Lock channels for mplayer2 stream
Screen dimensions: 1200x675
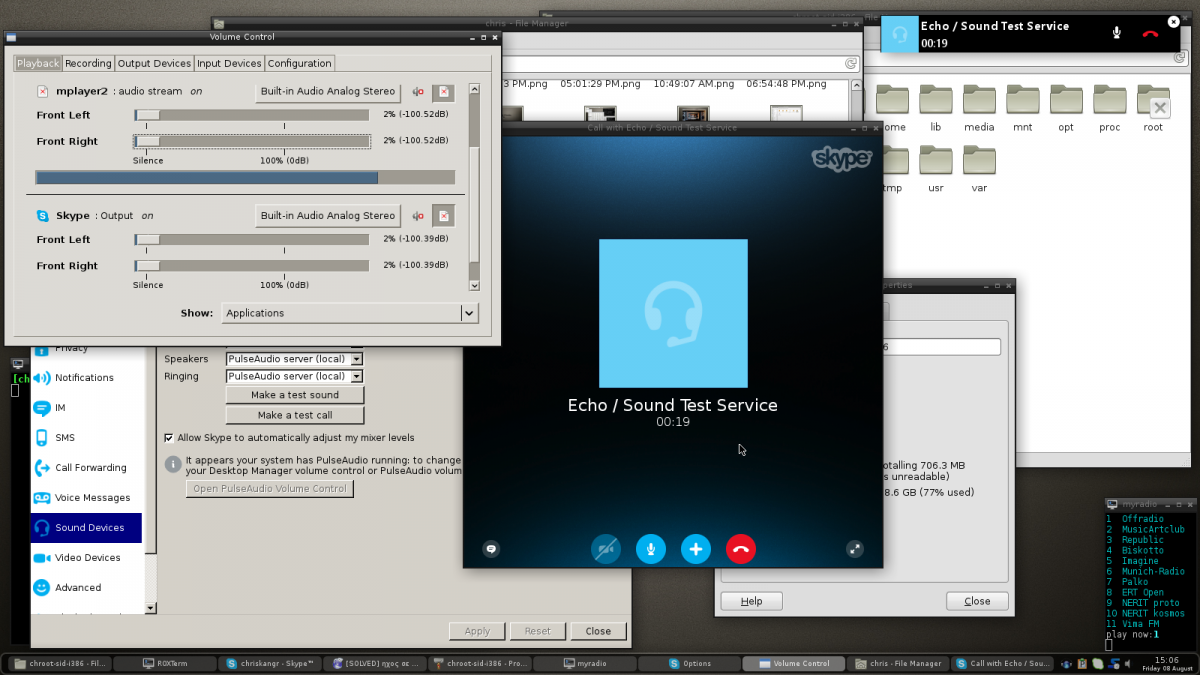(x=444, y=92)
